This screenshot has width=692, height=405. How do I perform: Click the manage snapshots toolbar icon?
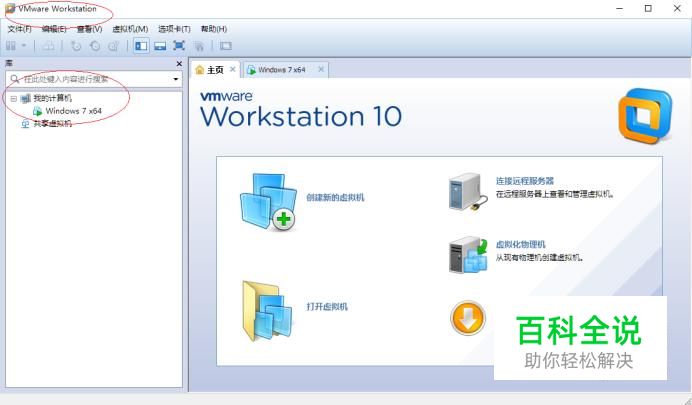(113, 46)
